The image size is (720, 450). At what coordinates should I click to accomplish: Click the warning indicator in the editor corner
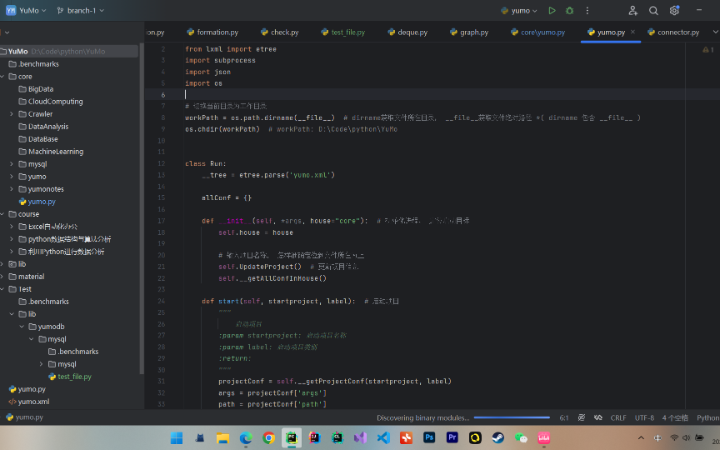708,50
